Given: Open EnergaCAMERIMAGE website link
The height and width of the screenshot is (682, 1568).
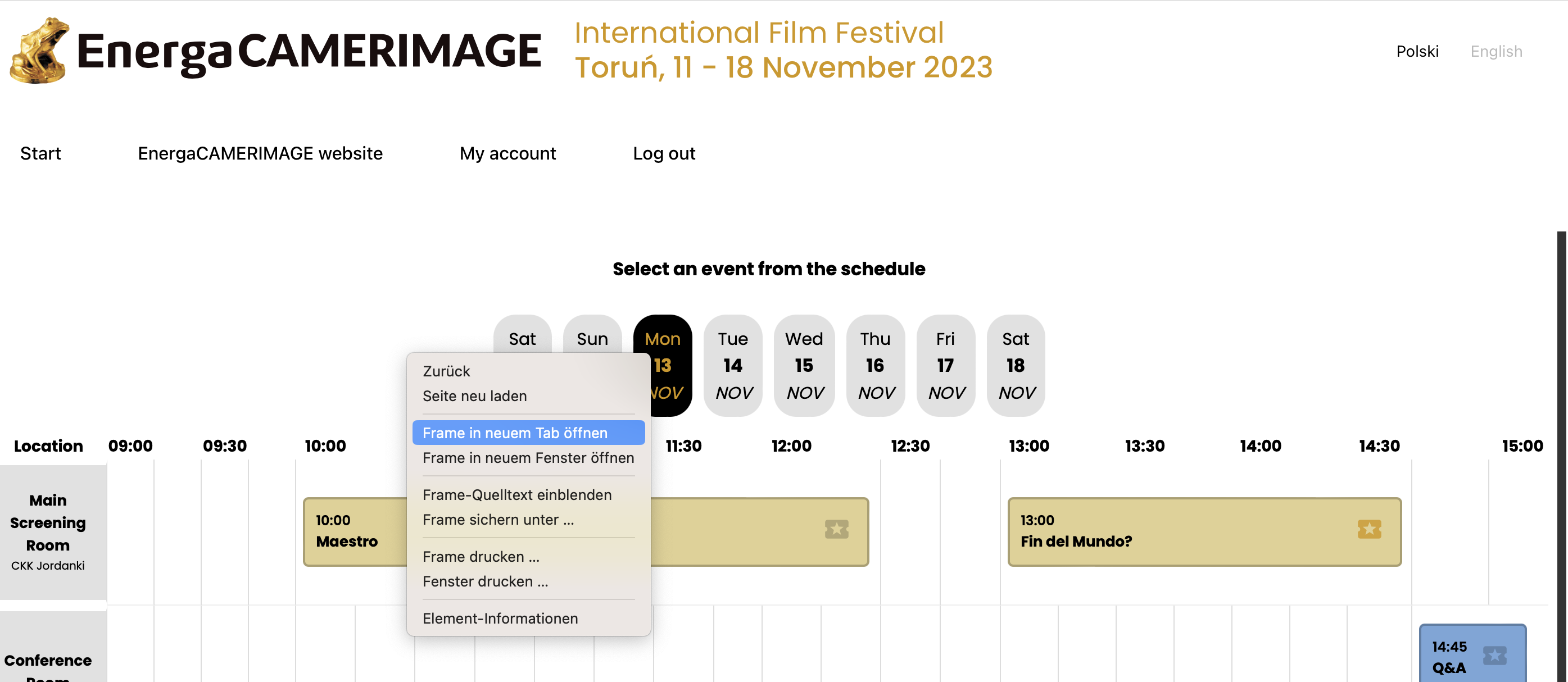Looking at the screenshot, I should 260,153.
